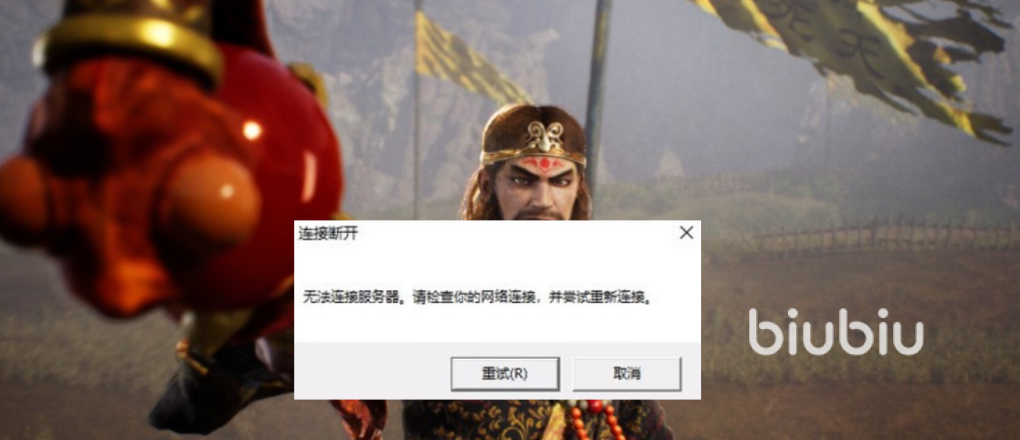This screenshot has height=440, width=1020.
Task: Click the red mark on character's forehead
Action: tap(545, 163)
